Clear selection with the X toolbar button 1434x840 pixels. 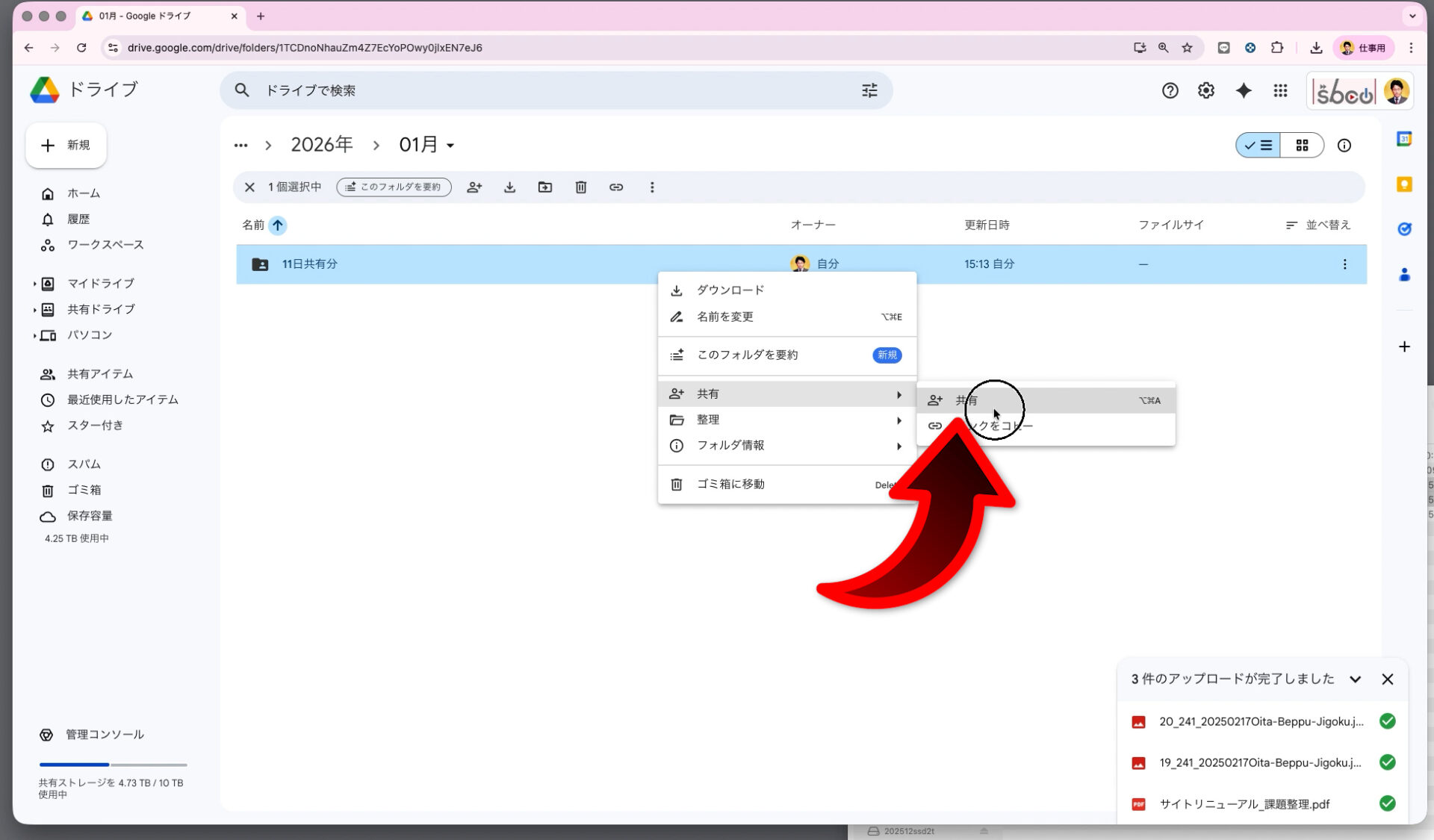250,187
